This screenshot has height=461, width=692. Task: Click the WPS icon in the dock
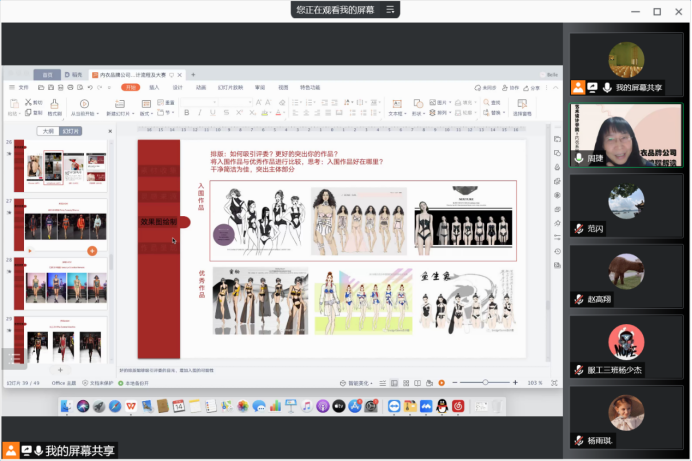click(x=129, y=406)
